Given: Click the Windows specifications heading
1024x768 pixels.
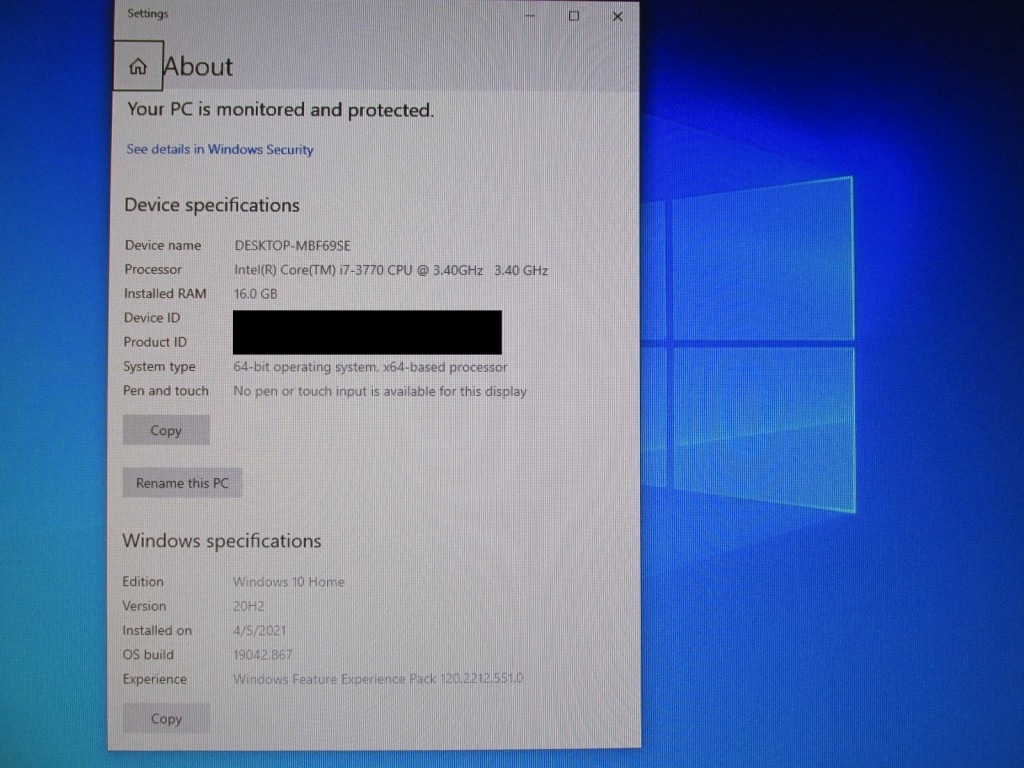Looking at the screenshot, I should click(222, 541).
